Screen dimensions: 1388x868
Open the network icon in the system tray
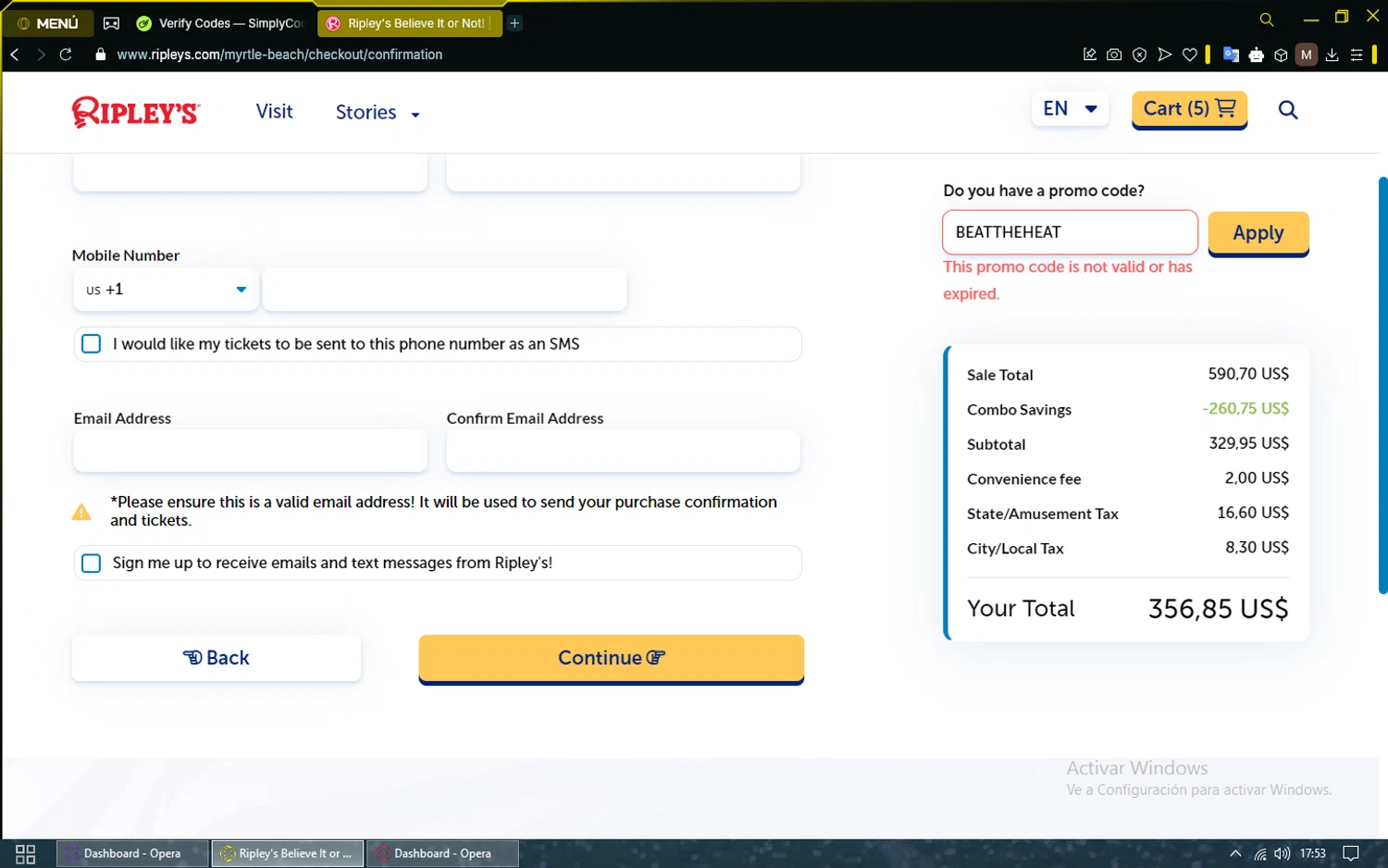[x=1260, y=854]
